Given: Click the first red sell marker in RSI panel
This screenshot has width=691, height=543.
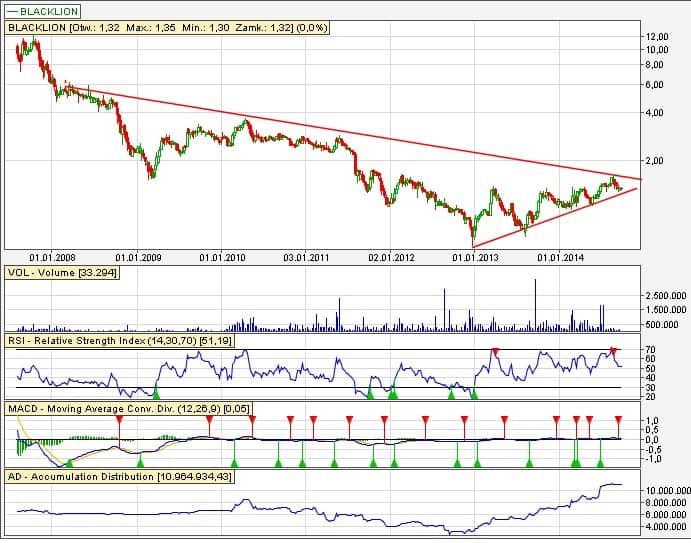Looking at the screenshot, I should [495, 352].
